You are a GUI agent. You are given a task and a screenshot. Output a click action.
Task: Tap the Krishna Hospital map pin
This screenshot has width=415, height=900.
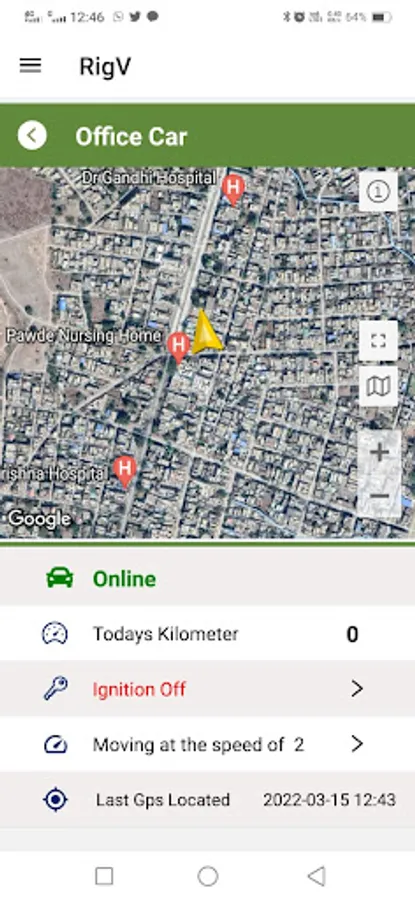(124, 472)
